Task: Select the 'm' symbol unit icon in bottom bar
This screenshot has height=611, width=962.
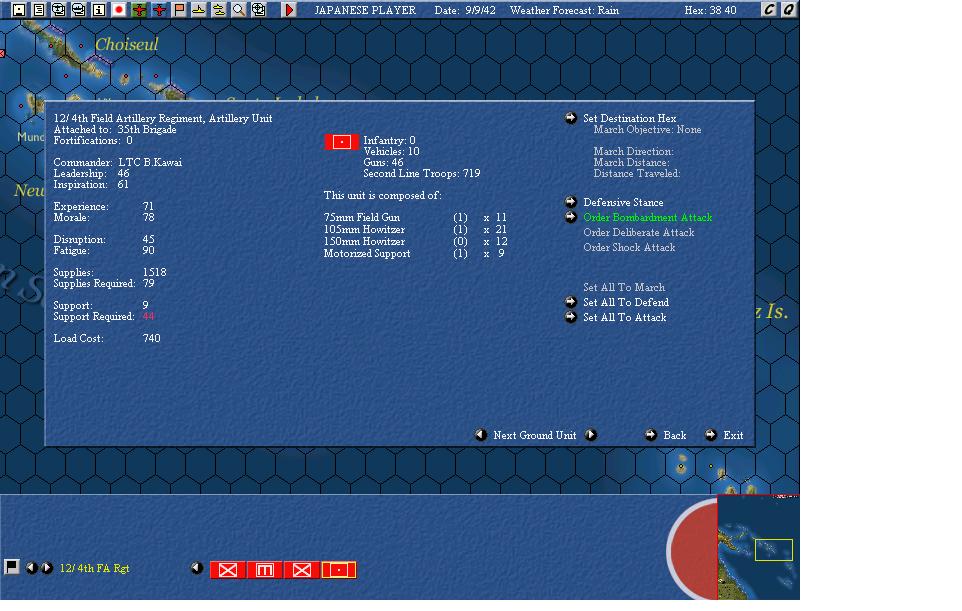Action: tap(264, 570)
